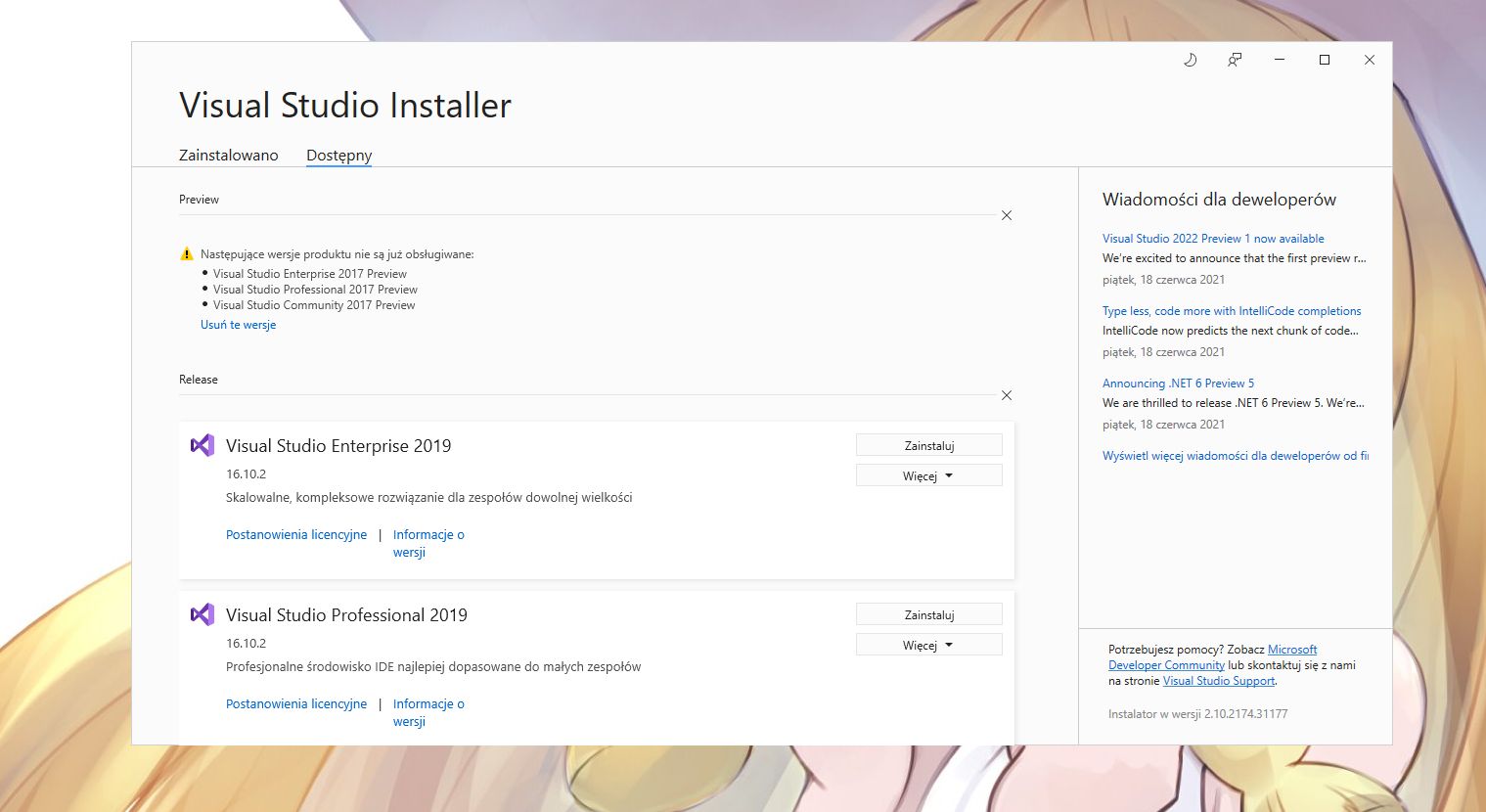Click Professional 2019 version number 16.10.2
Screen dimensions: 1486x812
pos(246,643)
